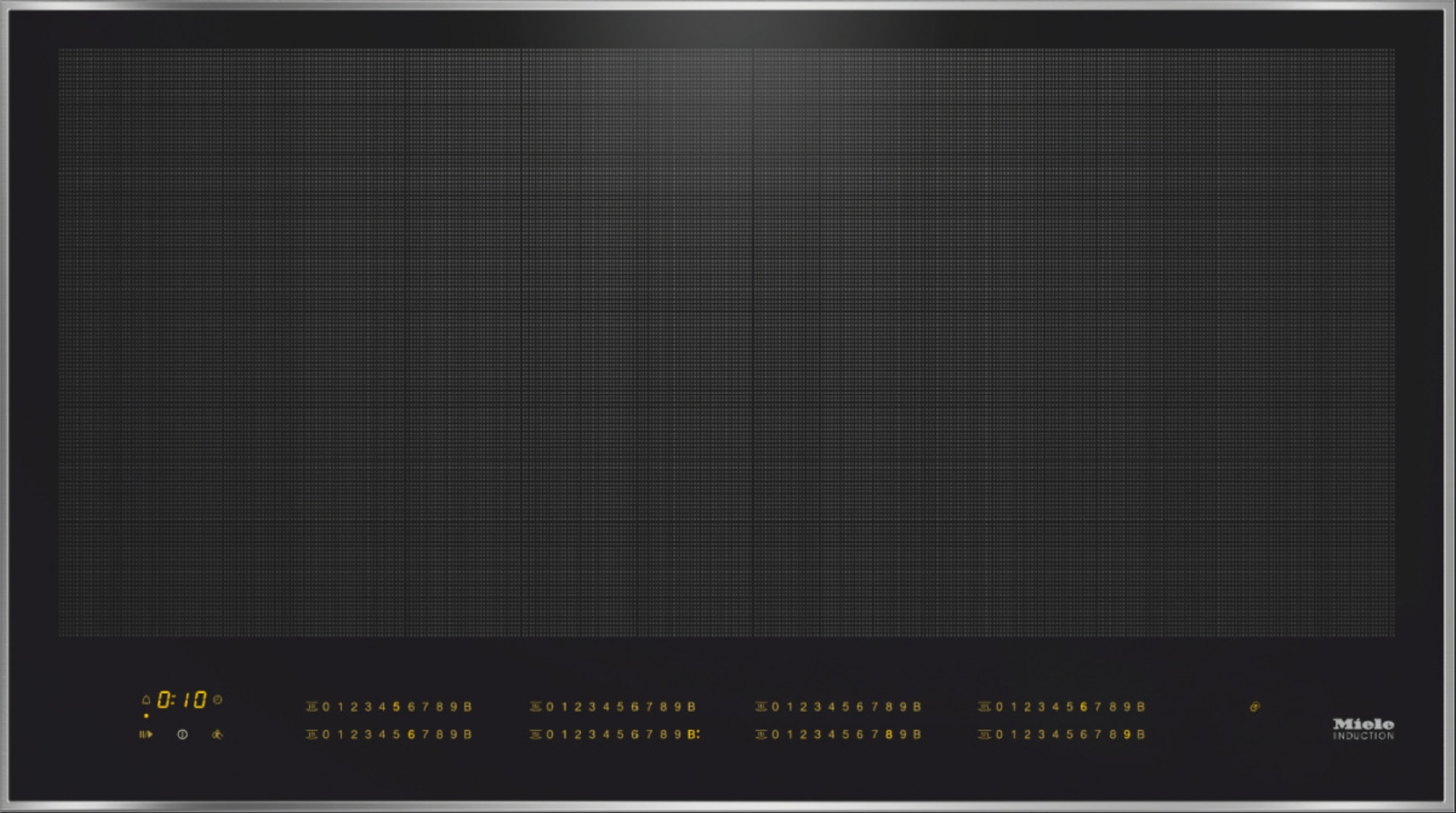
Task: Set third column lower scale to level 2
Action: (x=803, y=735)
